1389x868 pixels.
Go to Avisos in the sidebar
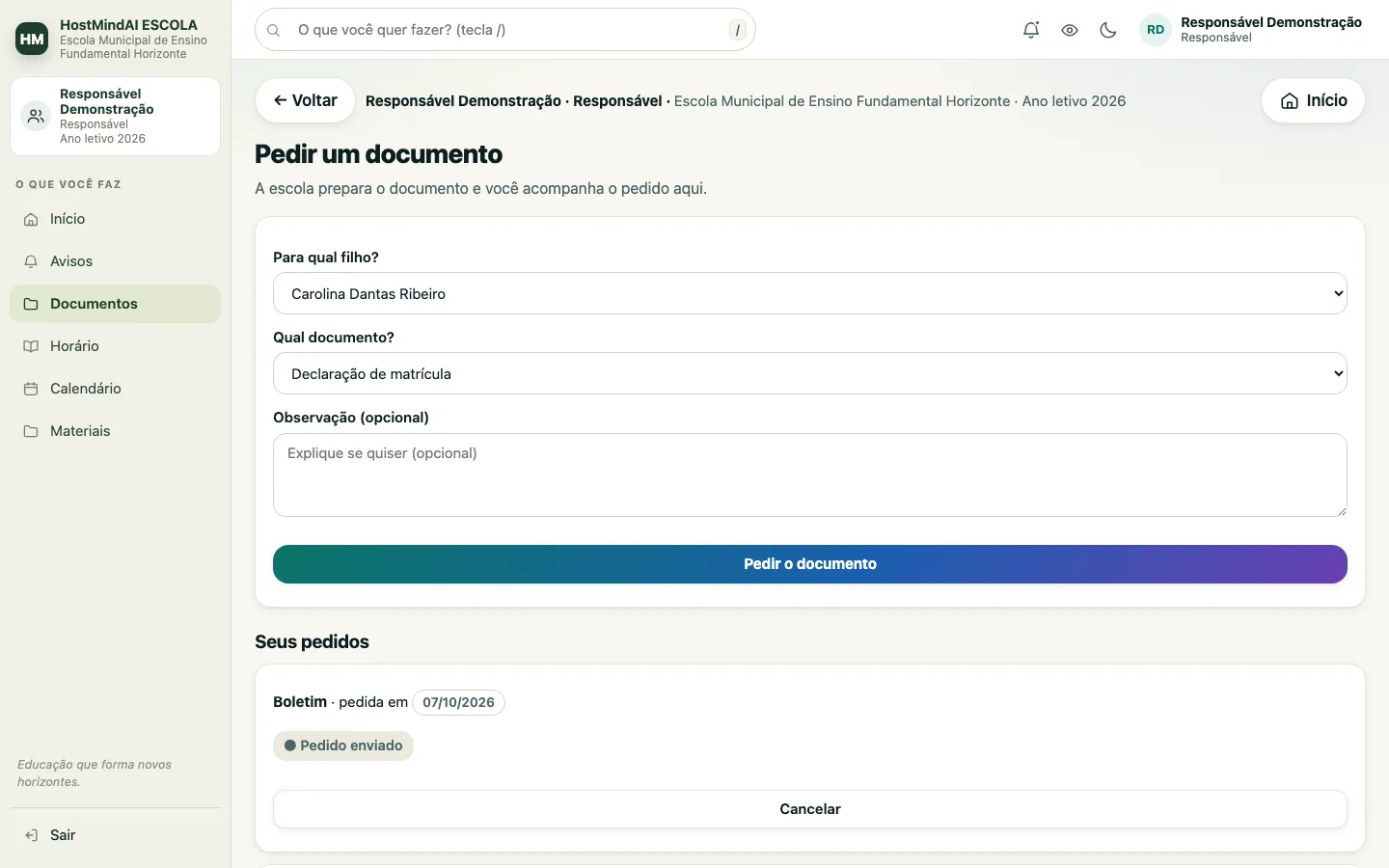[x=115, y=261]
